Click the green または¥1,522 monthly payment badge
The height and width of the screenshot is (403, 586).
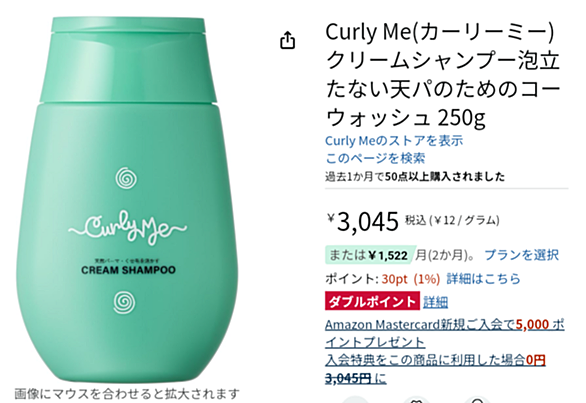tap(370, 255)
